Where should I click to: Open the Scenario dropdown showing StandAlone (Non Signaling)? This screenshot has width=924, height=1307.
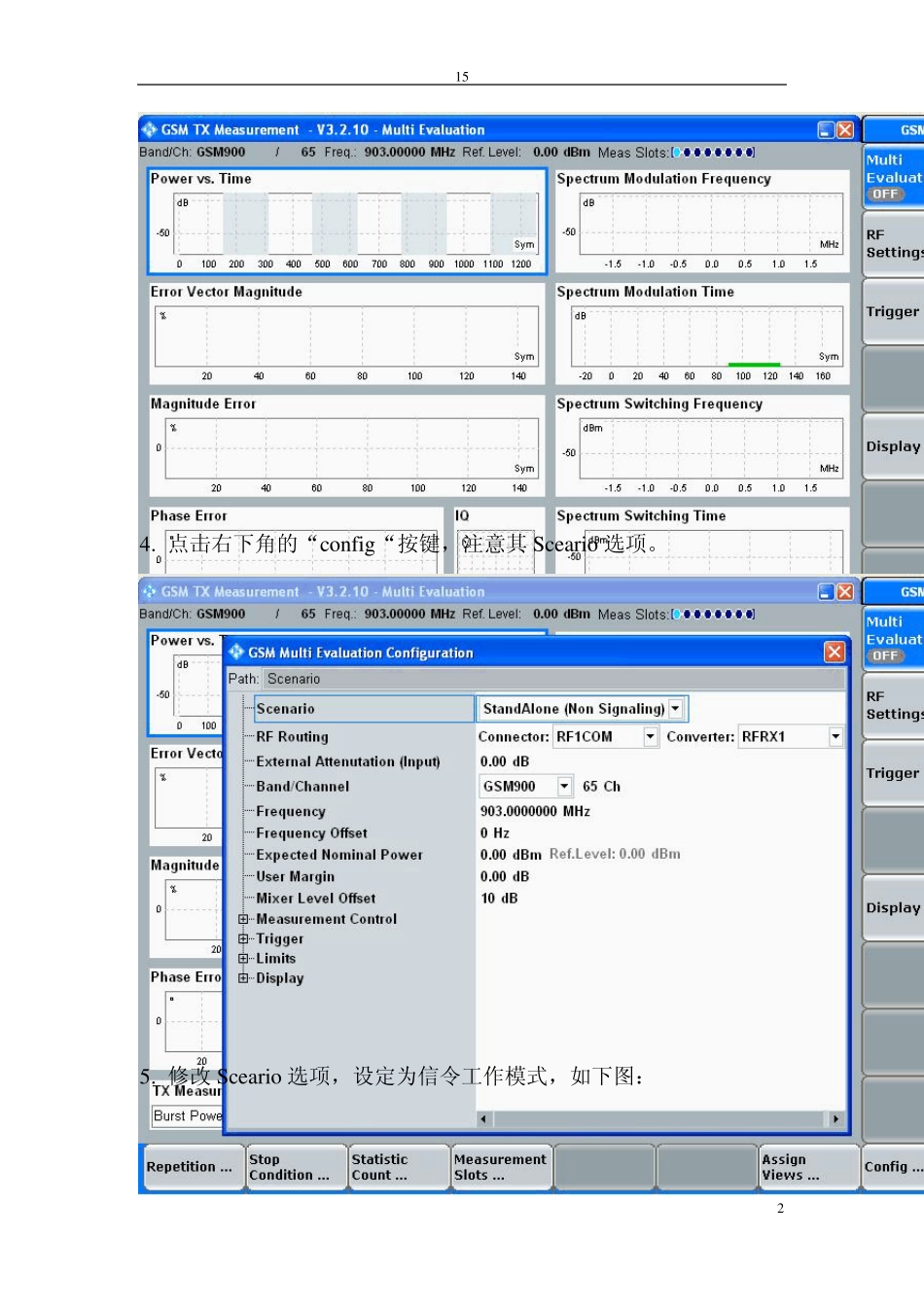(x=675, y=709)
